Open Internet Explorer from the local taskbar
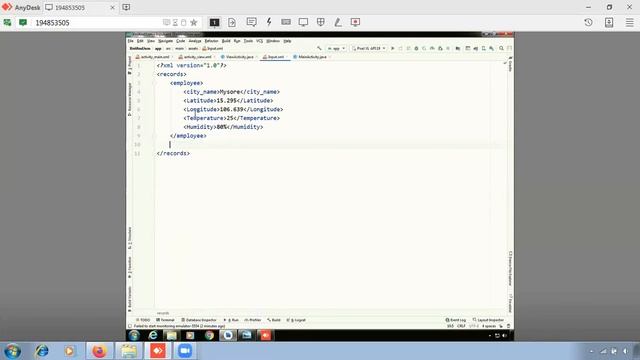 point(42,351)
